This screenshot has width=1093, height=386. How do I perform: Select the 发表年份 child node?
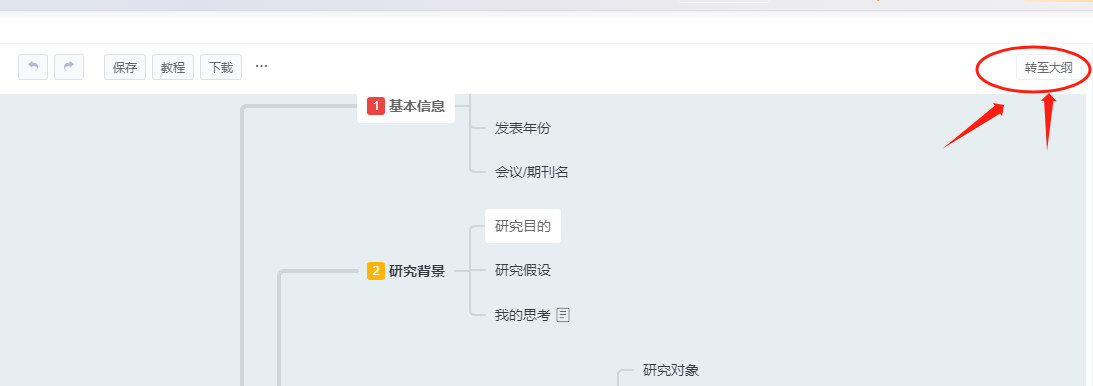[523, 128]
